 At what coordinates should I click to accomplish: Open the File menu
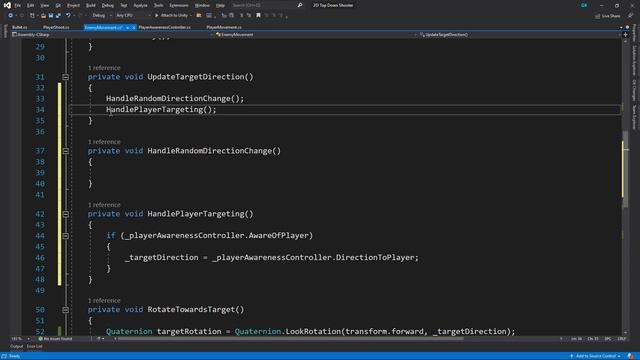(18, 5)
